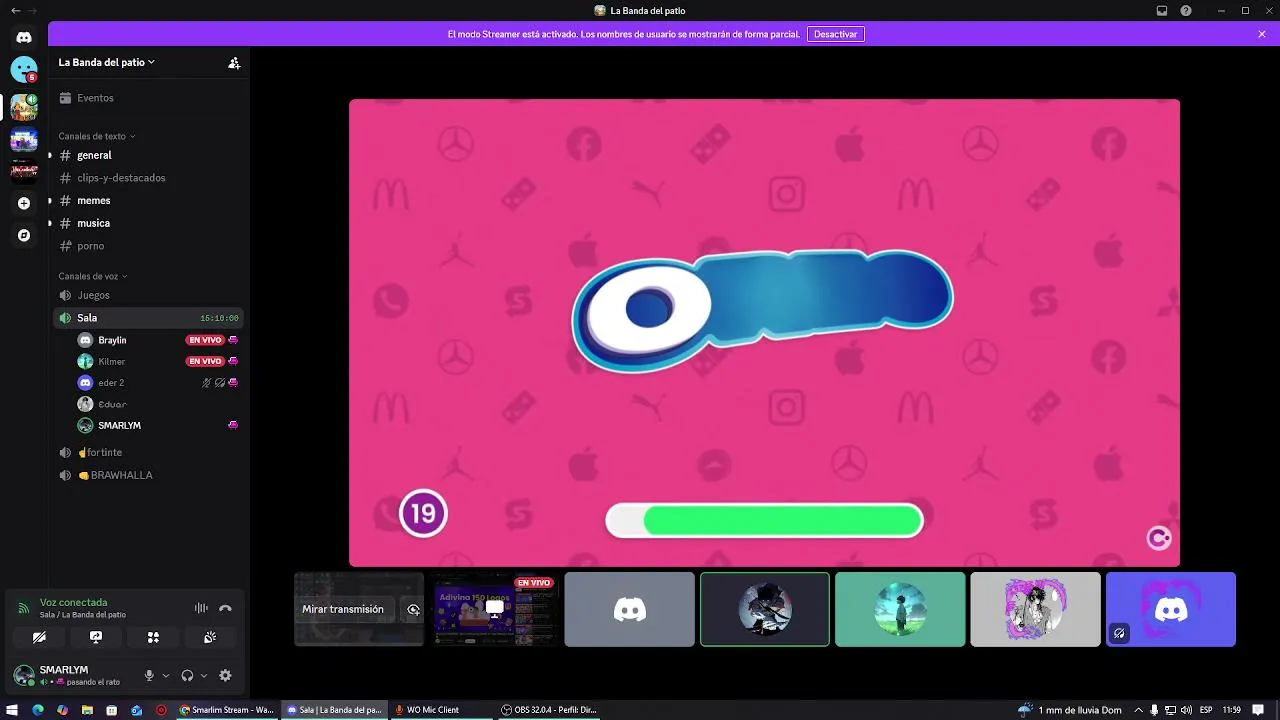This screenshot has height=720, width=1280.
Task: Dismiss the Streamer mode banner
Action: 1262,34
